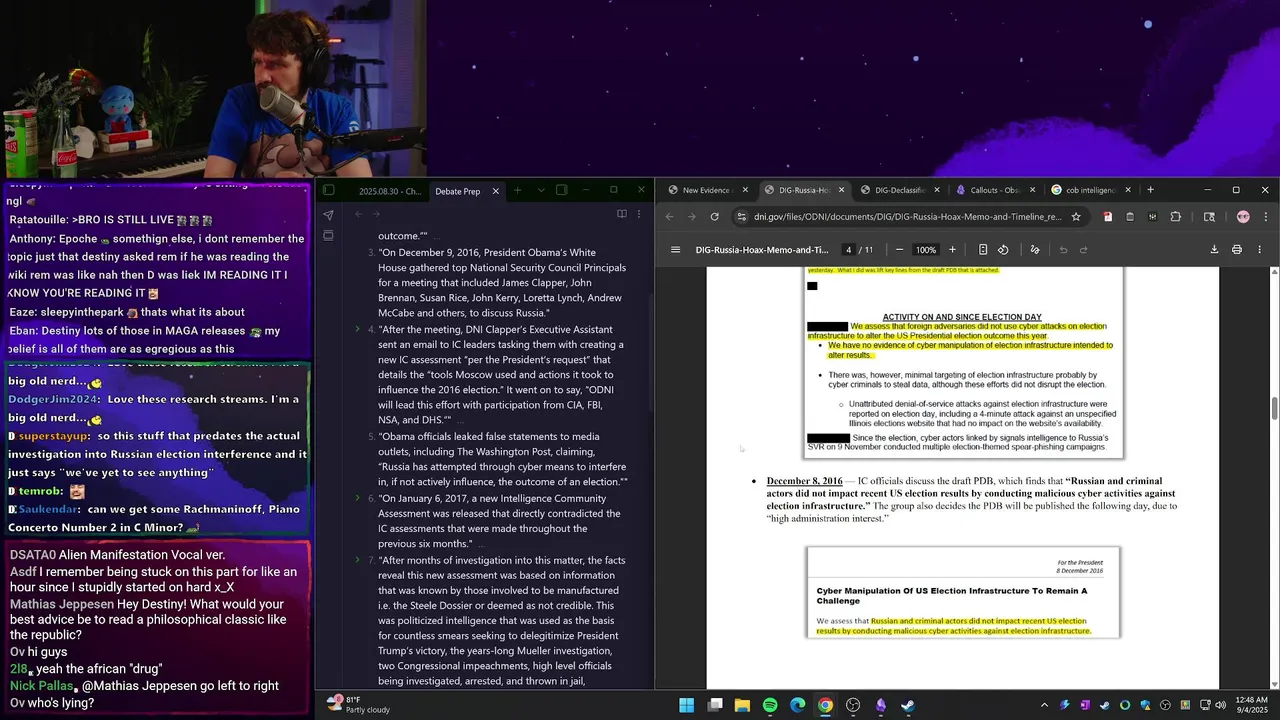Screen dimensions: 1280x720
Task: Reload the Chrome page
Action: (x=714, y=216)
